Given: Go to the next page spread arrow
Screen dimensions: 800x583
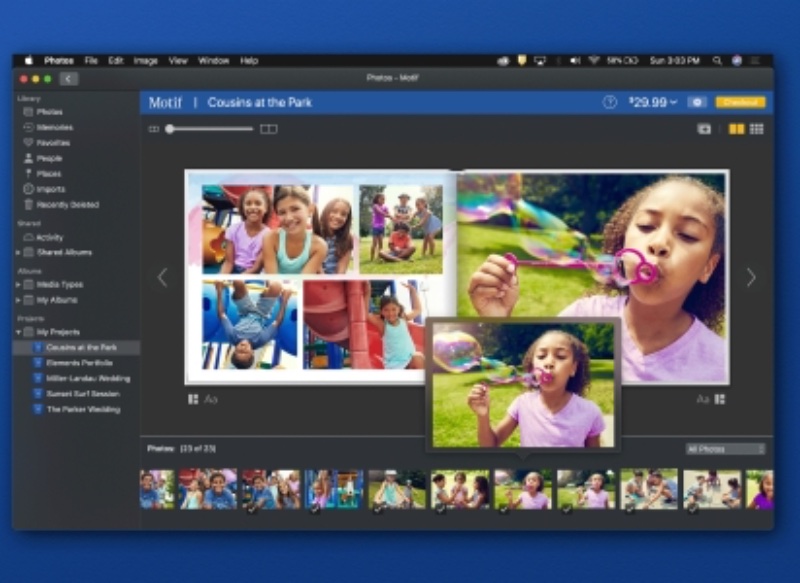Looking at the screenshot, I should pyautogui.click(x=751, y=278).
